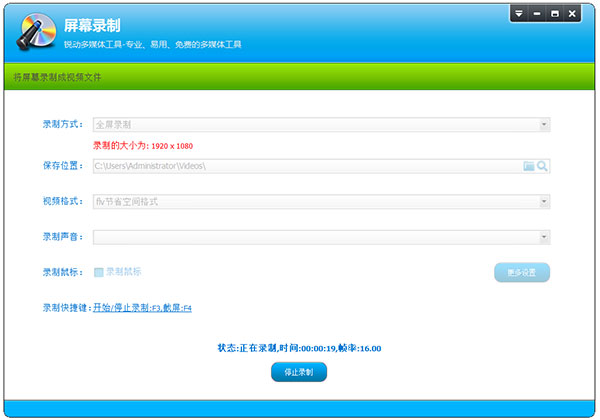Viewport: 600px width, 420px height.
Task: Click the 屏幕录制 title text
Action: [x=92, y=26]
